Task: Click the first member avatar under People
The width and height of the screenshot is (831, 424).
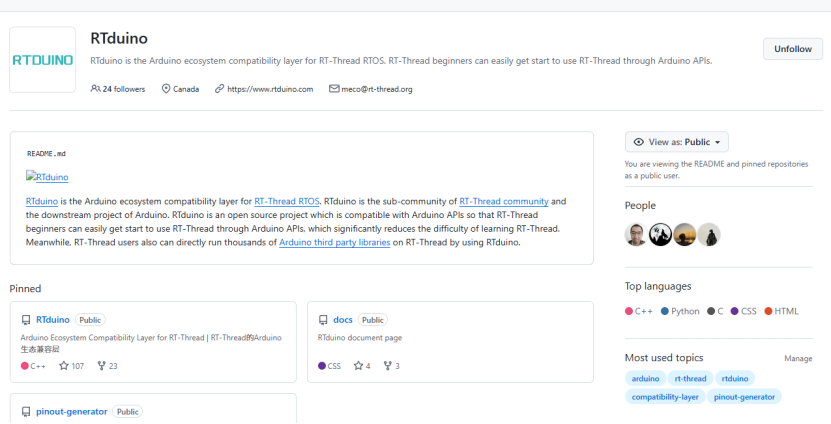Action: (x=636, y=235)
